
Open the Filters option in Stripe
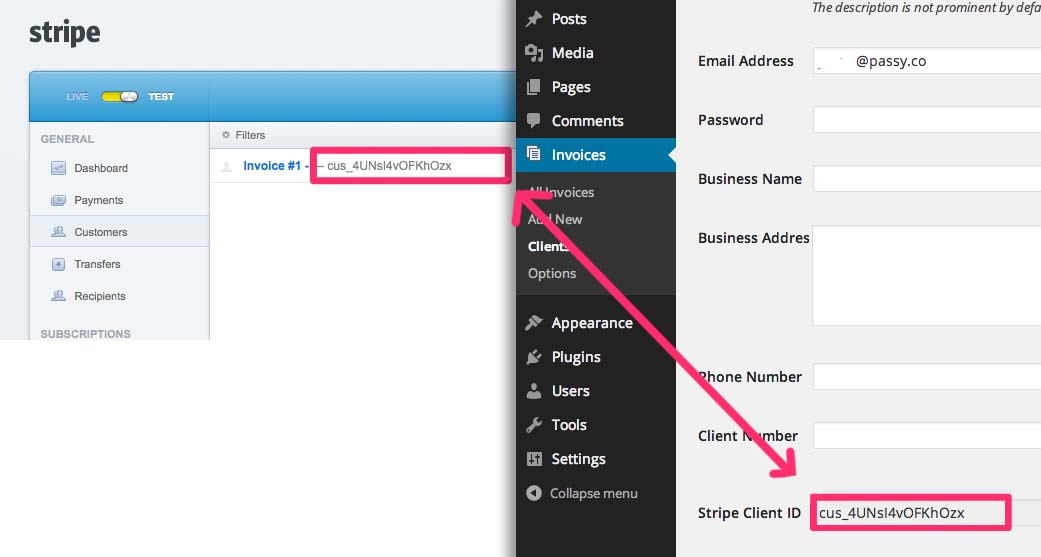[x=250, y=135]
